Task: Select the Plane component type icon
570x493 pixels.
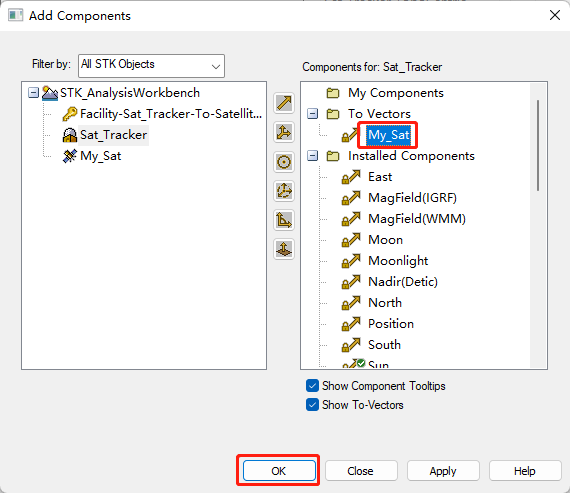Action: 284,249
